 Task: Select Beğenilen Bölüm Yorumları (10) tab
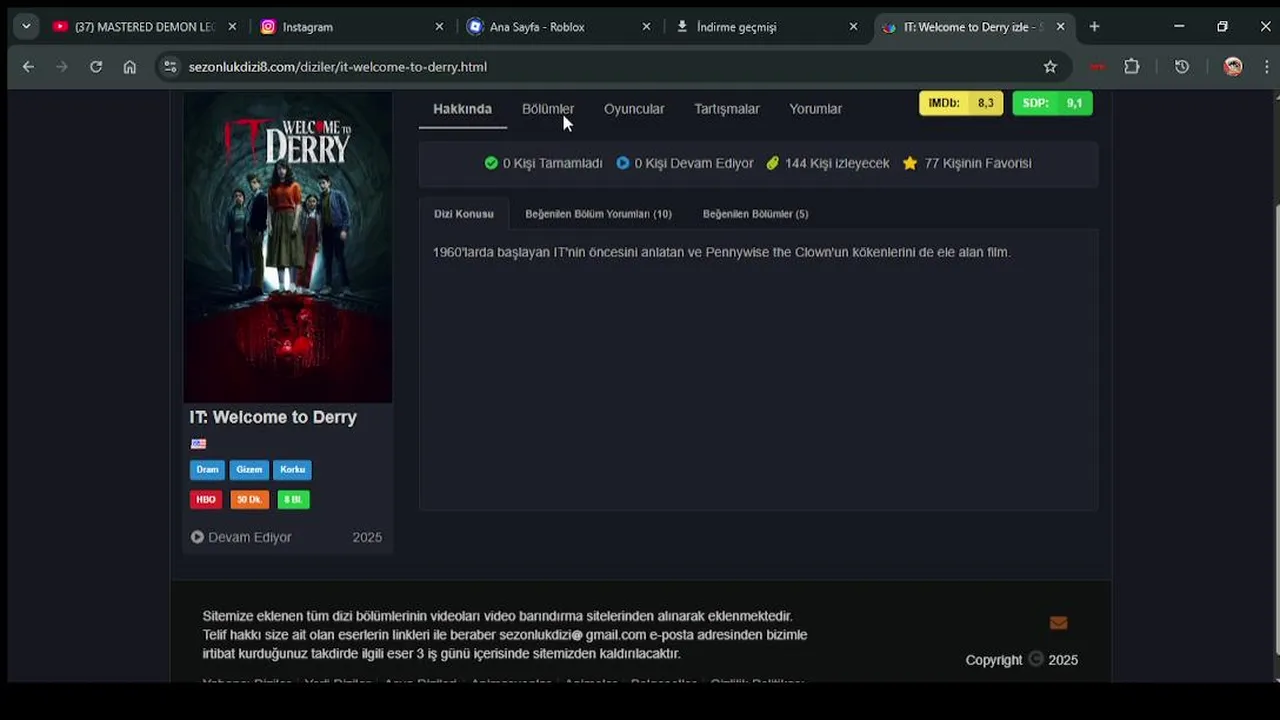coord(598,214)
